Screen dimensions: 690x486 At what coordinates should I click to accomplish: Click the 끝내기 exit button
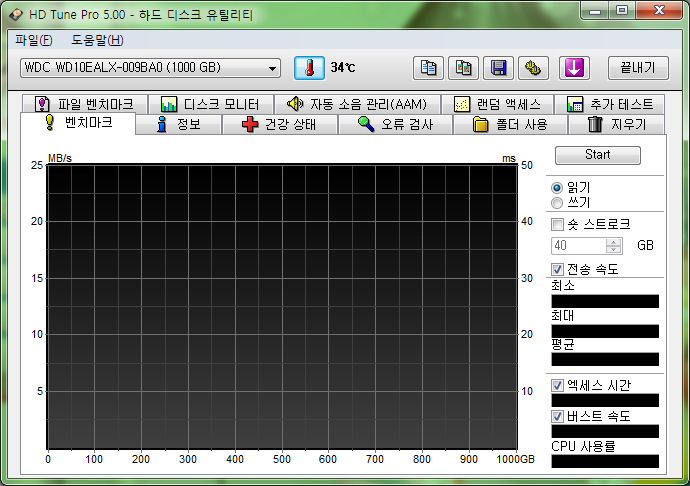pos(638,68)
